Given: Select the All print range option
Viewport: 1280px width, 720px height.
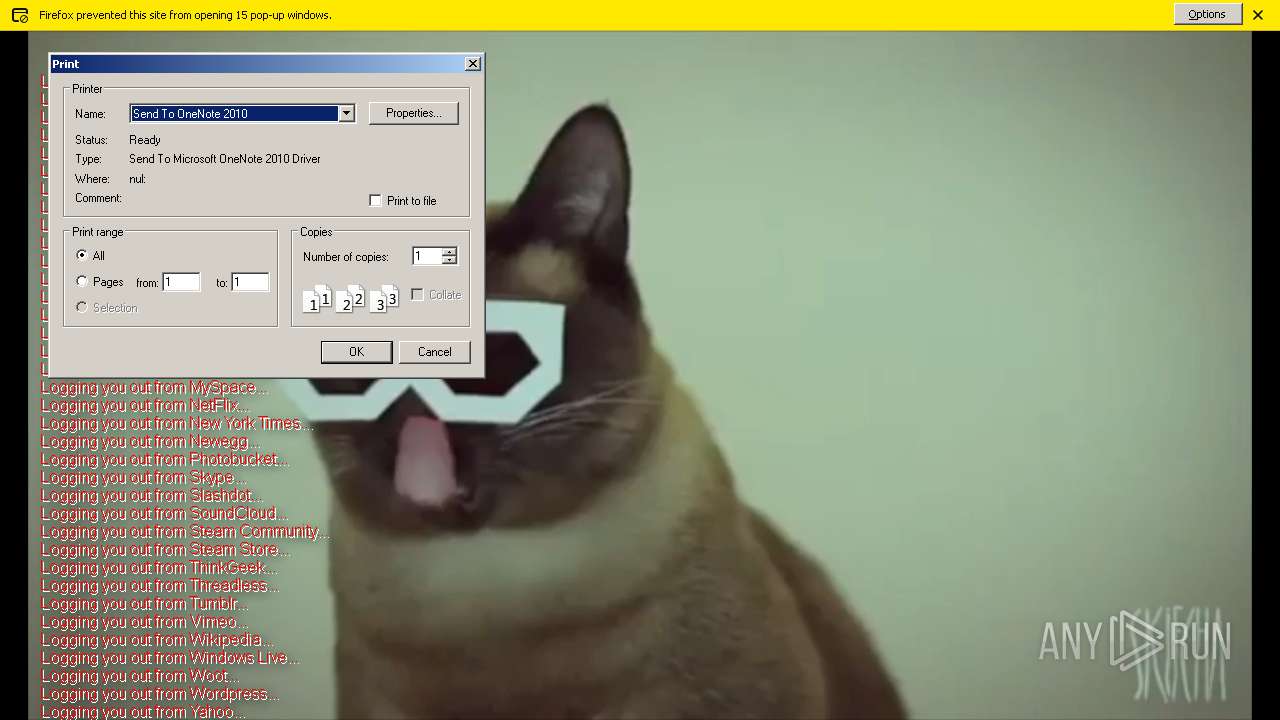Looking at the screenshot, I should point(82,256).
